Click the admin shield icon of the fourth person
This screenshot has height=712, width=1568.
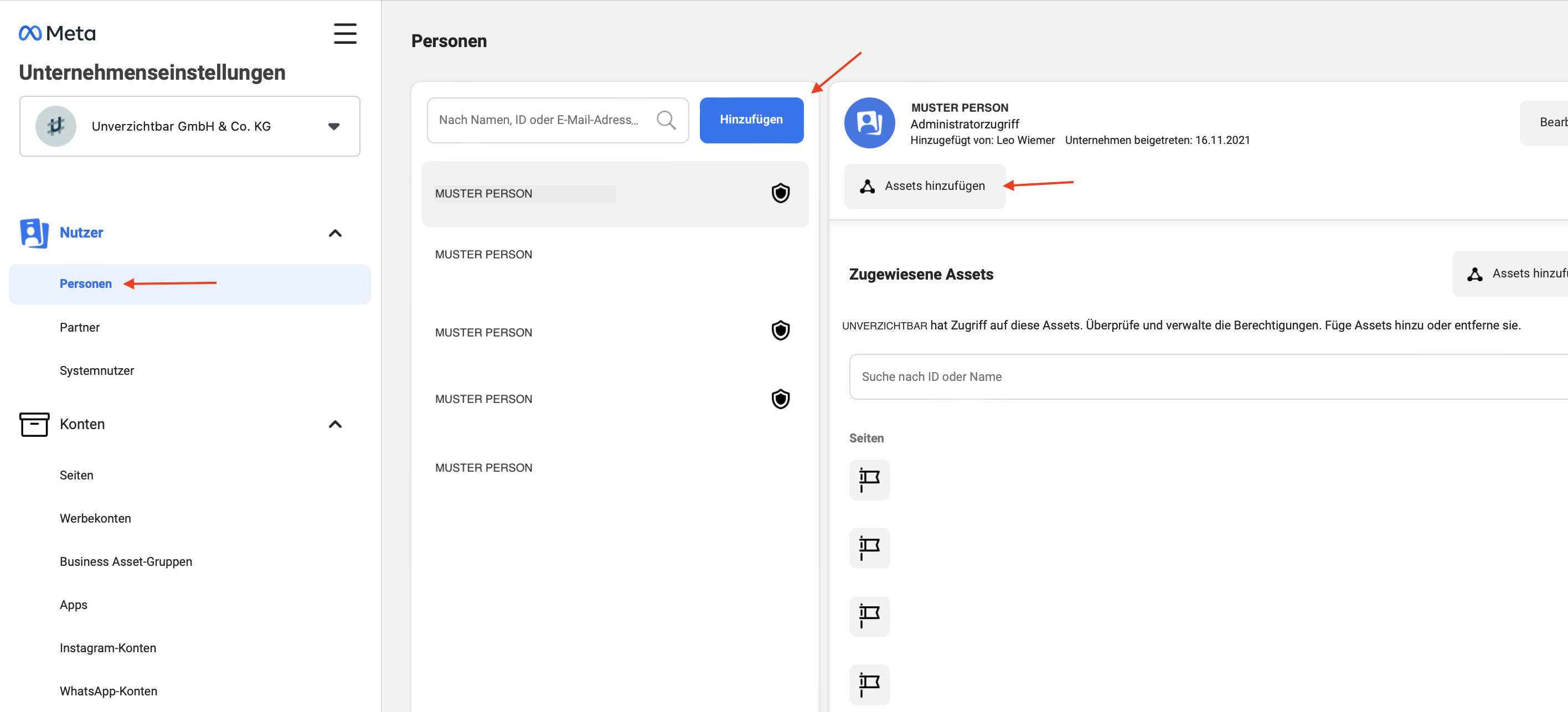coord(780,399)
